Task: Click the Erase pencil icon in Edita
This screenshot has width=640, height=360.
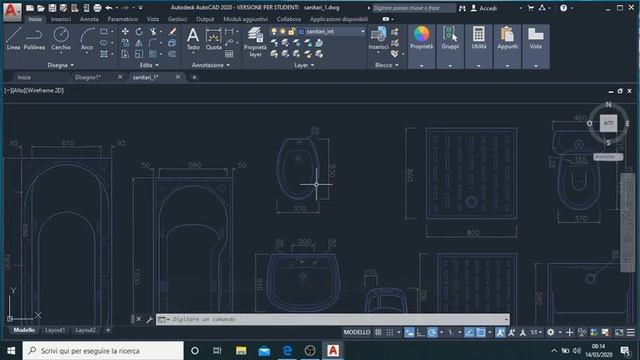Action: (x=172, y=31)
